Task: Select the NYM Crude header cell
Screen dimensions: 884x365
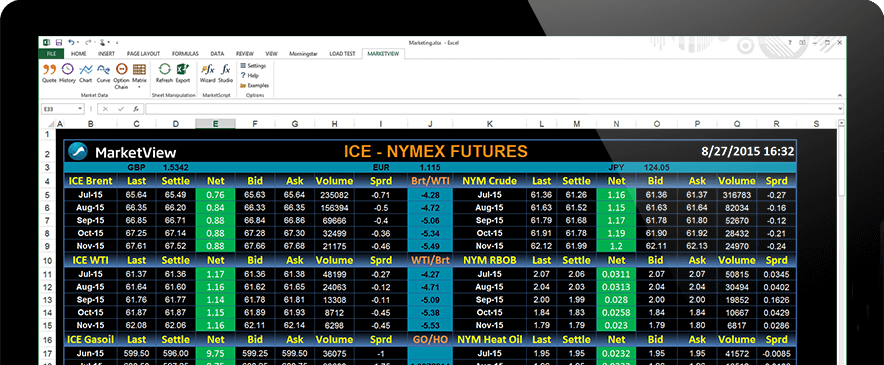Action: (x=490, y=181)
